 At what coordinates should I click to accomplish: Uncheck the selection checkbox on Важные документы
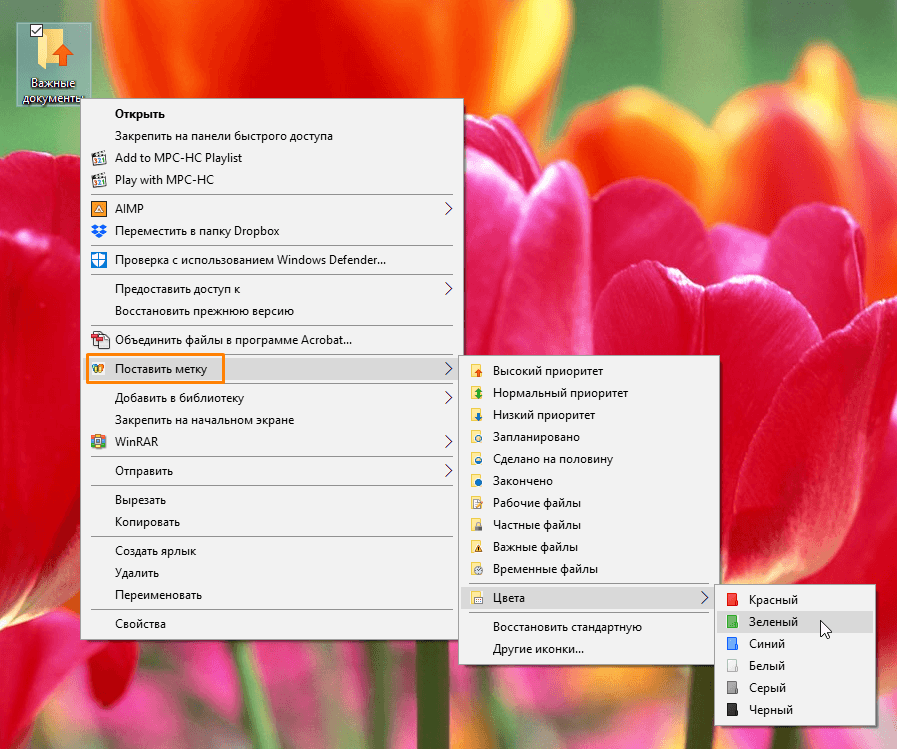click(x=36, y=30)
